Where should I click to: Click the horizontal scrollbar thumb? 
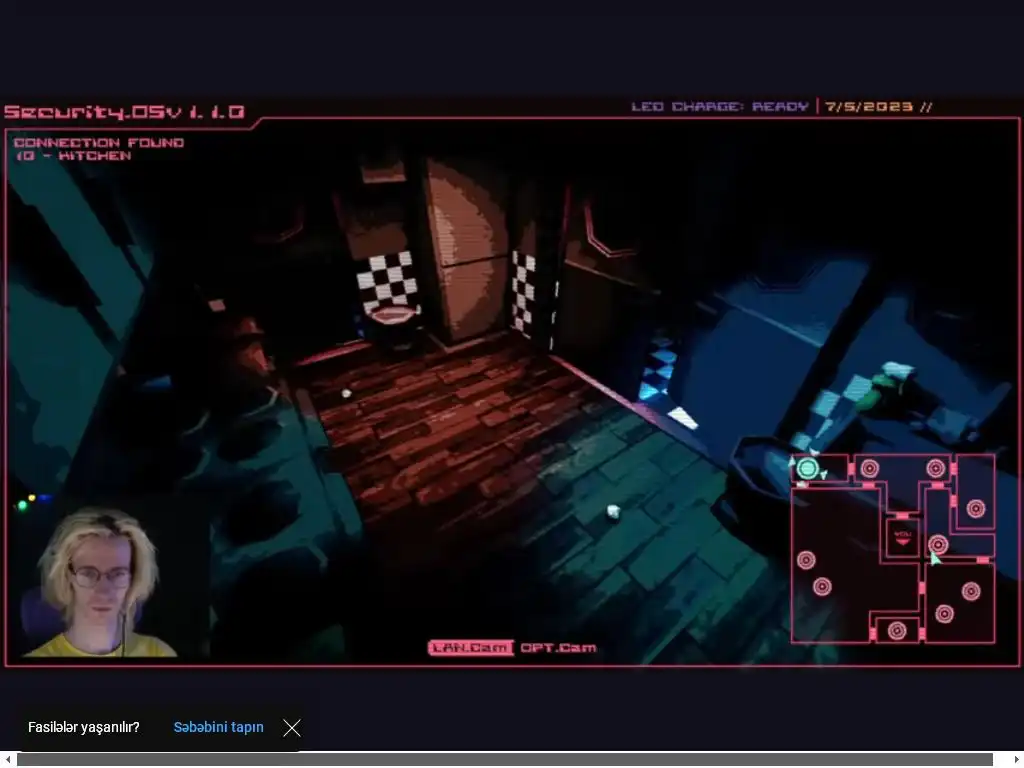(x=504, y=760)
